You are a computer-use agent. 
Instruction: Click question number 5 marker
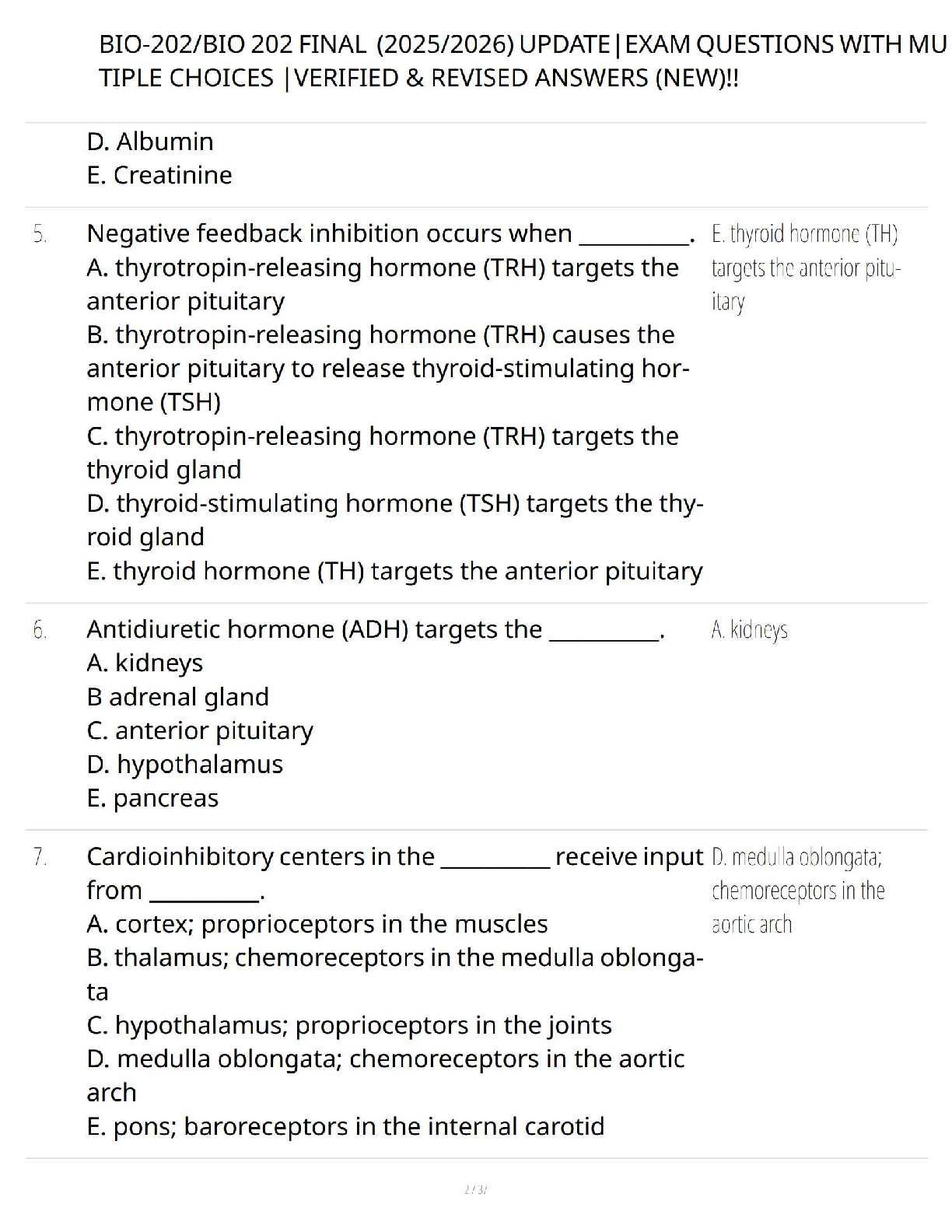40,234
